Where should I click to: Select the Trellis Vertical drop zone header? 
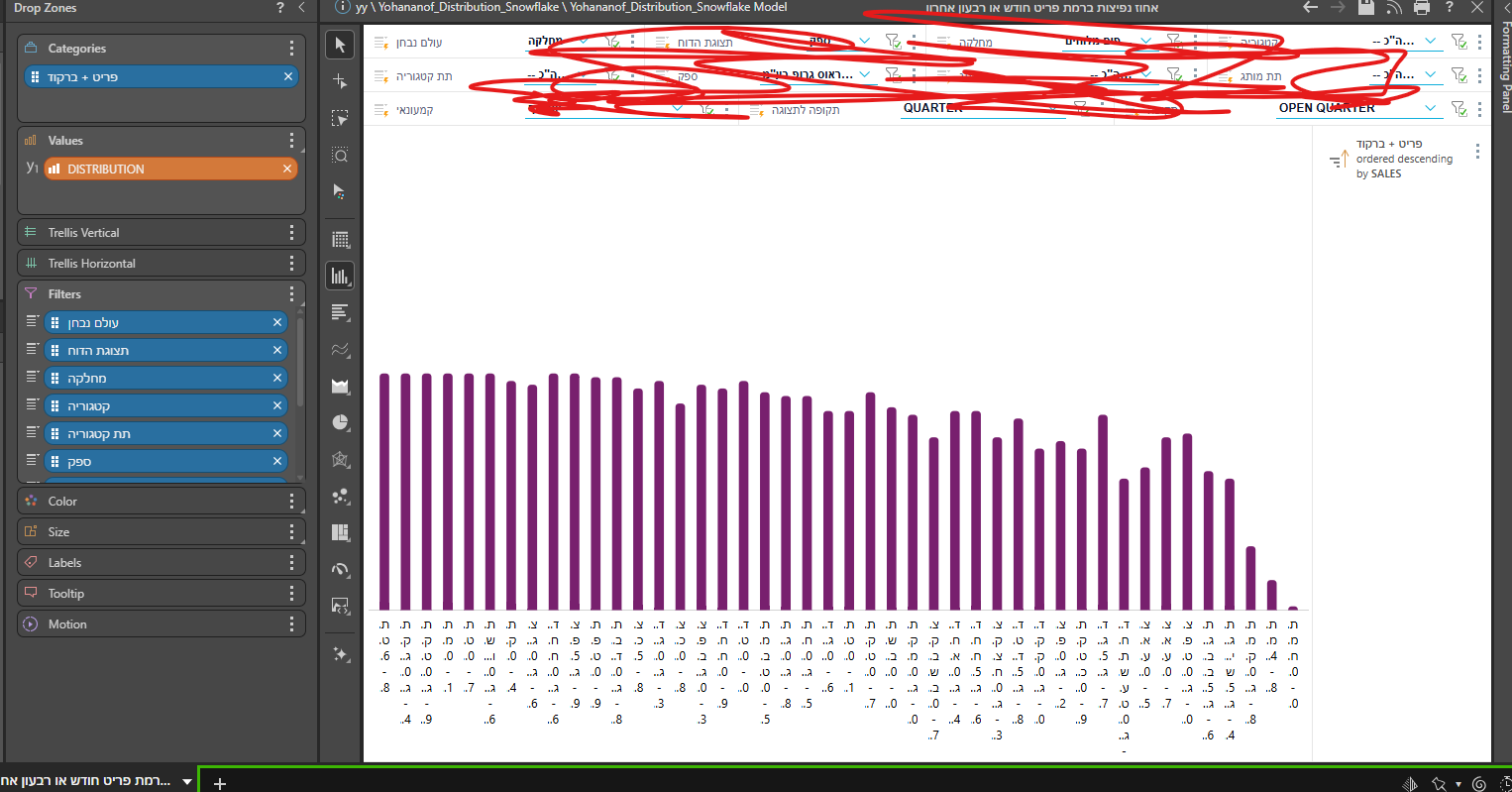(162, 232)
